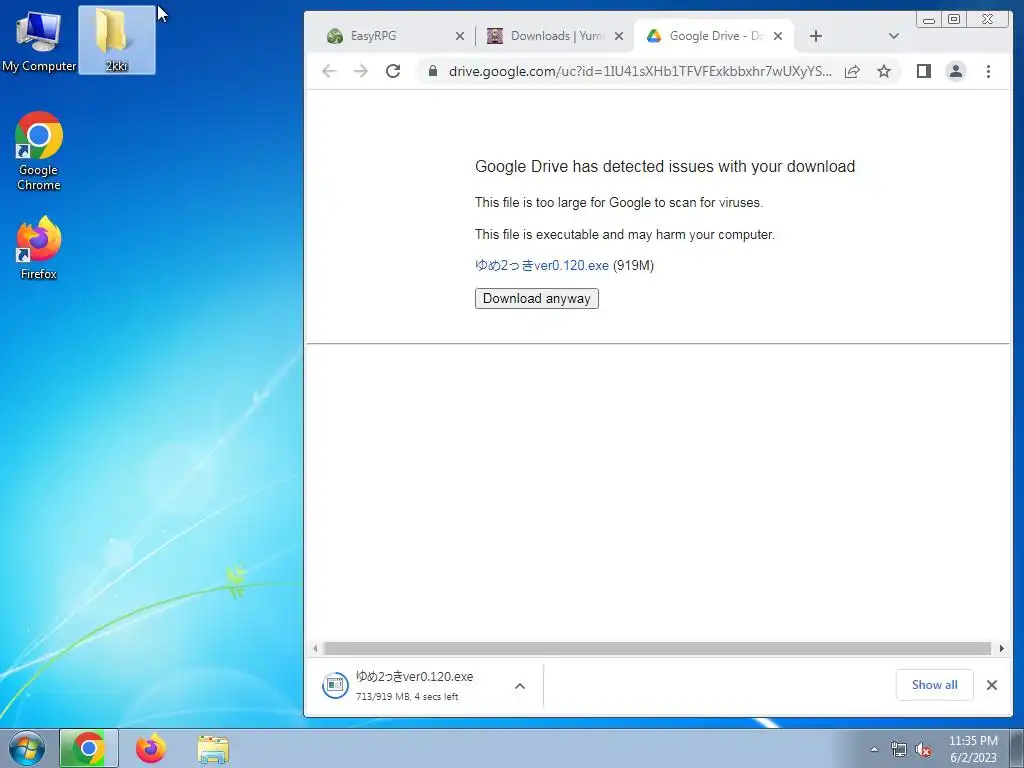Screen dimensions: 1024x768
Task: Close the Google Drive tab
Action: (x=778, y=36)
